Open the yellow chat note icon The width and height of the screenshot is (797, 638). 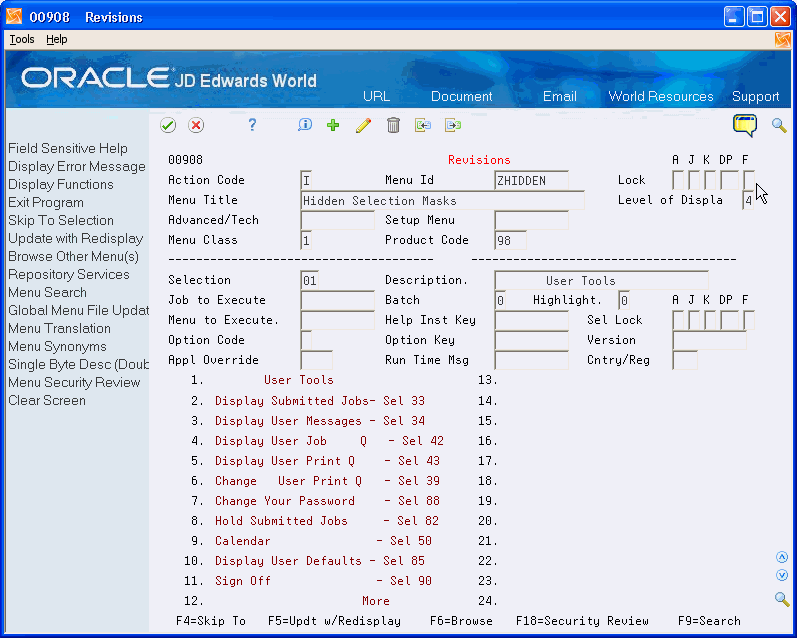[745, 125]
